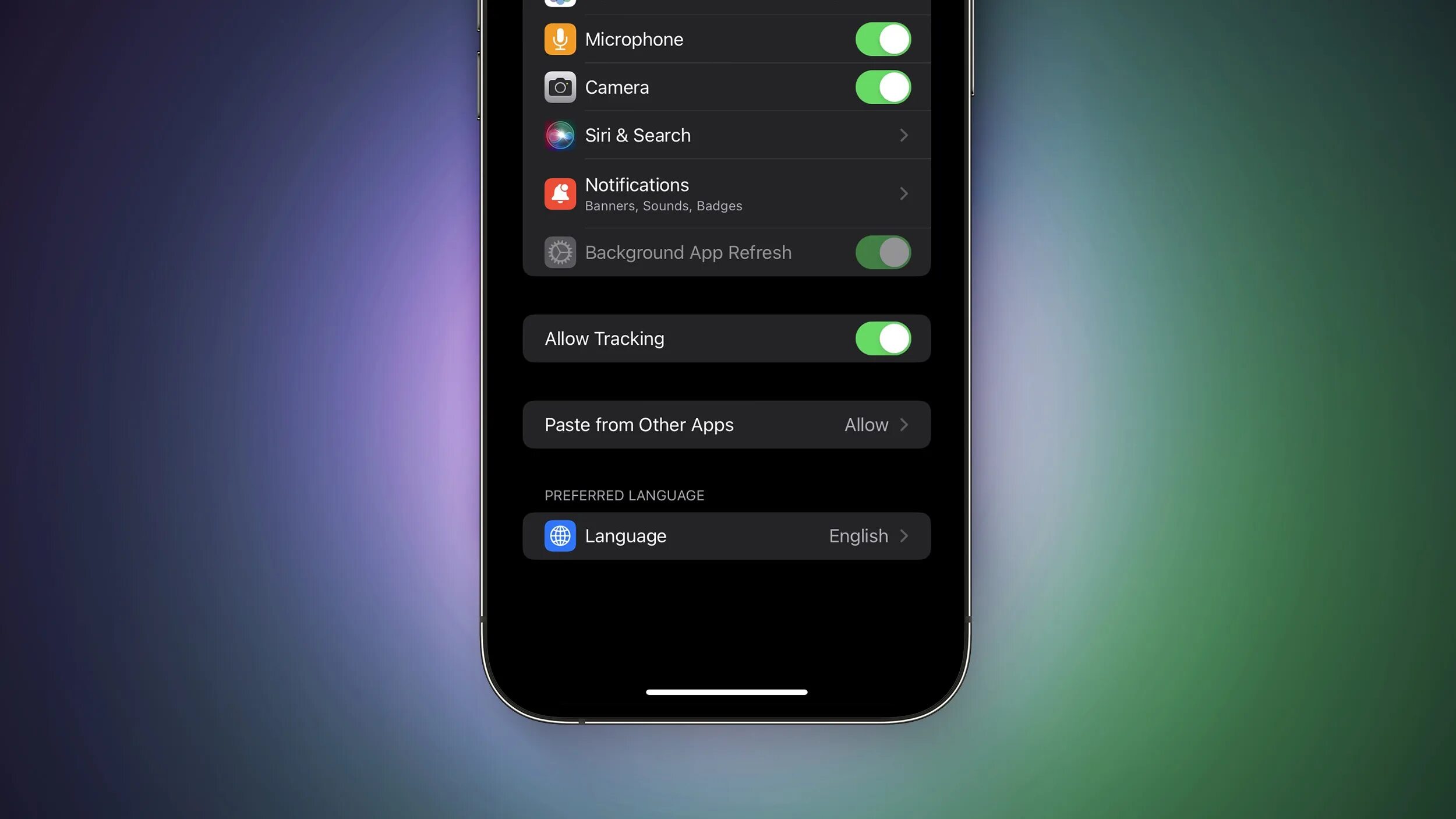Expand the Siri & Search settings

[727, 135]
